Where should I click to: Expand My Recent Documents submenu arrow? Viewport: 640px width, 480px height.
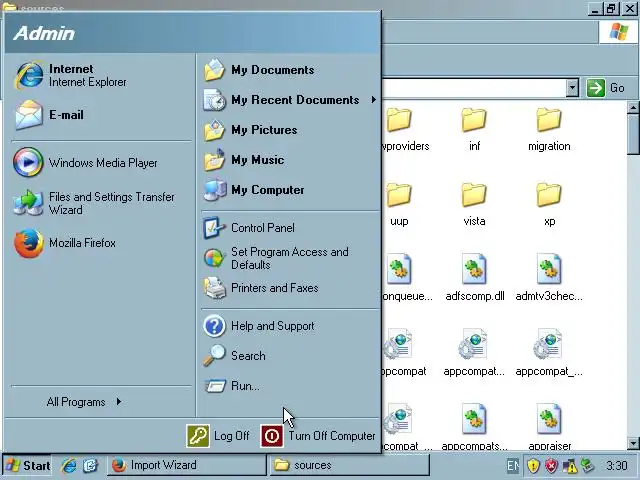pos(373,100)
